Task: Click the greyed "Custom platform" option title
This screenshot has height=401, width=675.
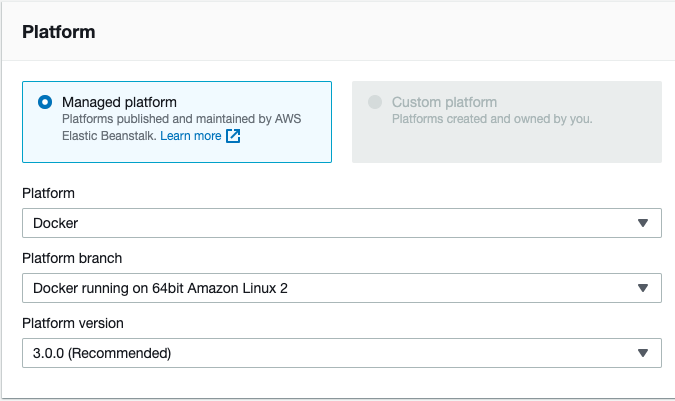Action: pyautogui.click(x=444, y=102)
